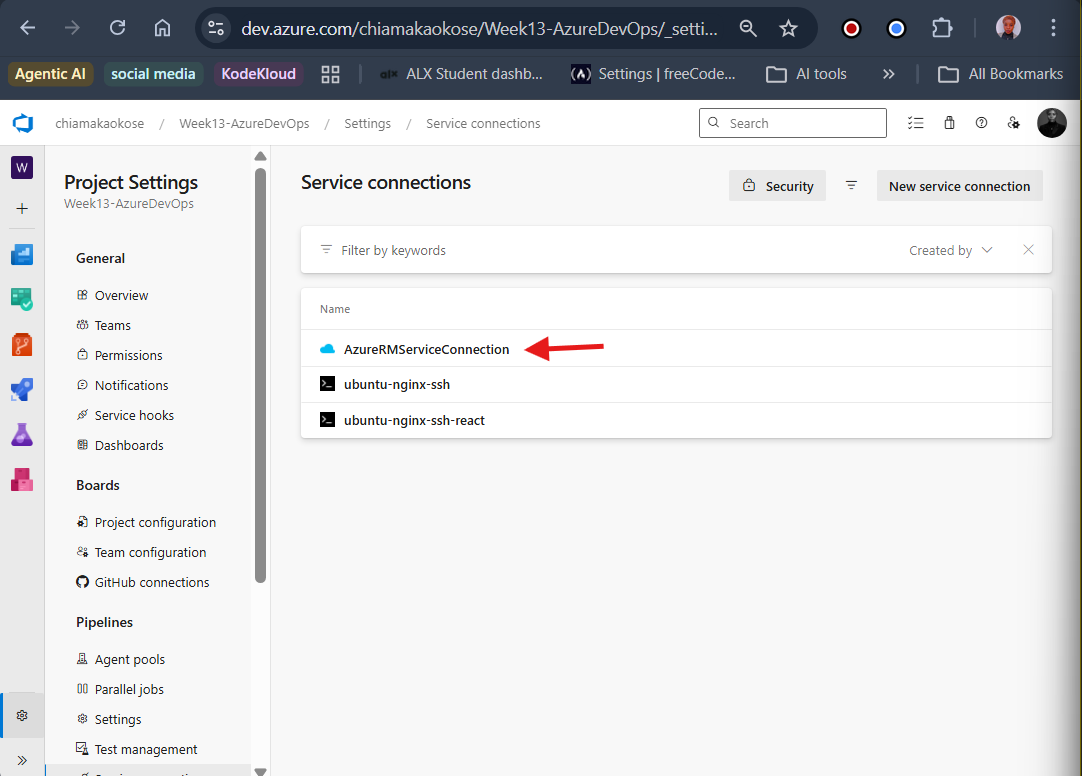Go to chiamakaokose breadcrumb
Screen dimensions: 1082x776
click(x=99, y=123)
